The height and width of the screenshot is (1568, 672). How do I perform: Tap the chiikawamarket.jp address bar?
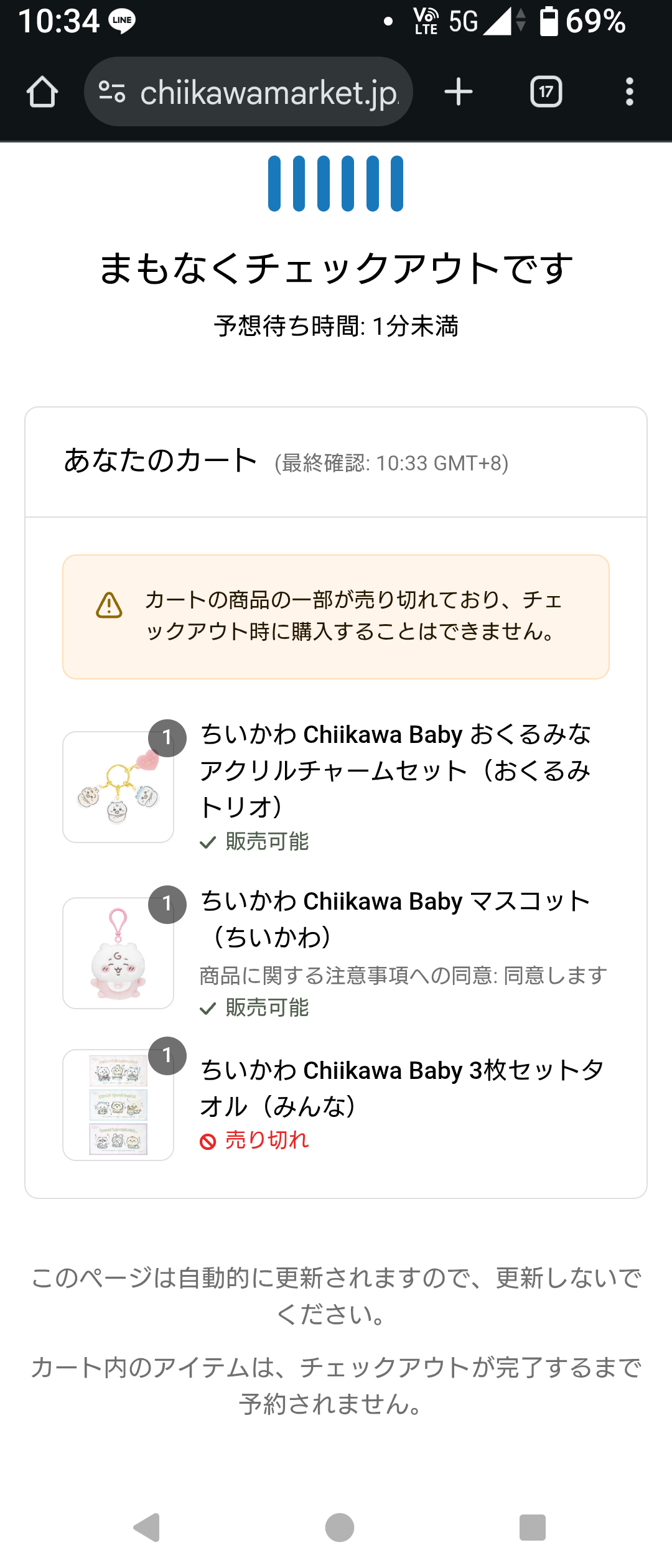click(269, 92)
